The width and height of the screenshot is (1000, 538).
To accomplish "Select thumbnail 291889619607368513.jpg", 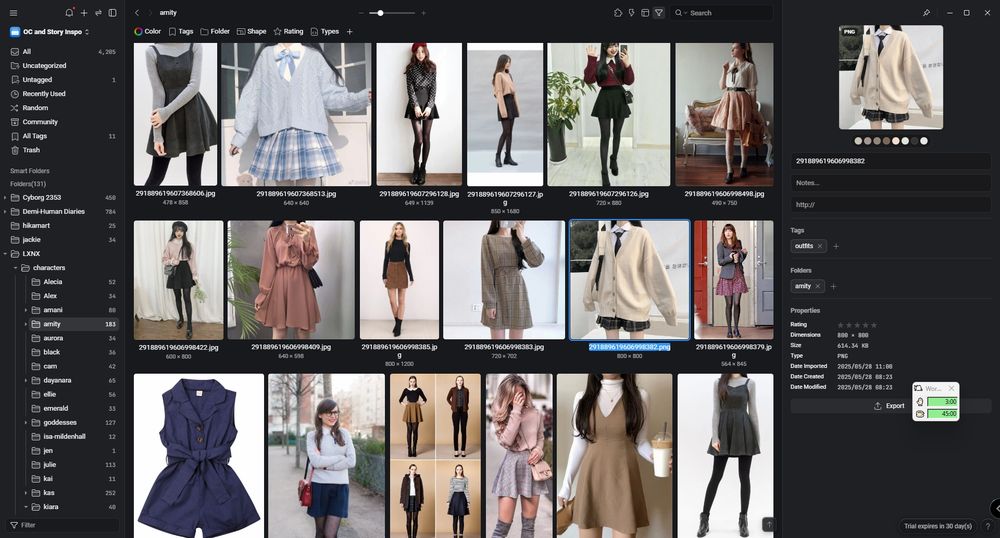I will [296, 115].
